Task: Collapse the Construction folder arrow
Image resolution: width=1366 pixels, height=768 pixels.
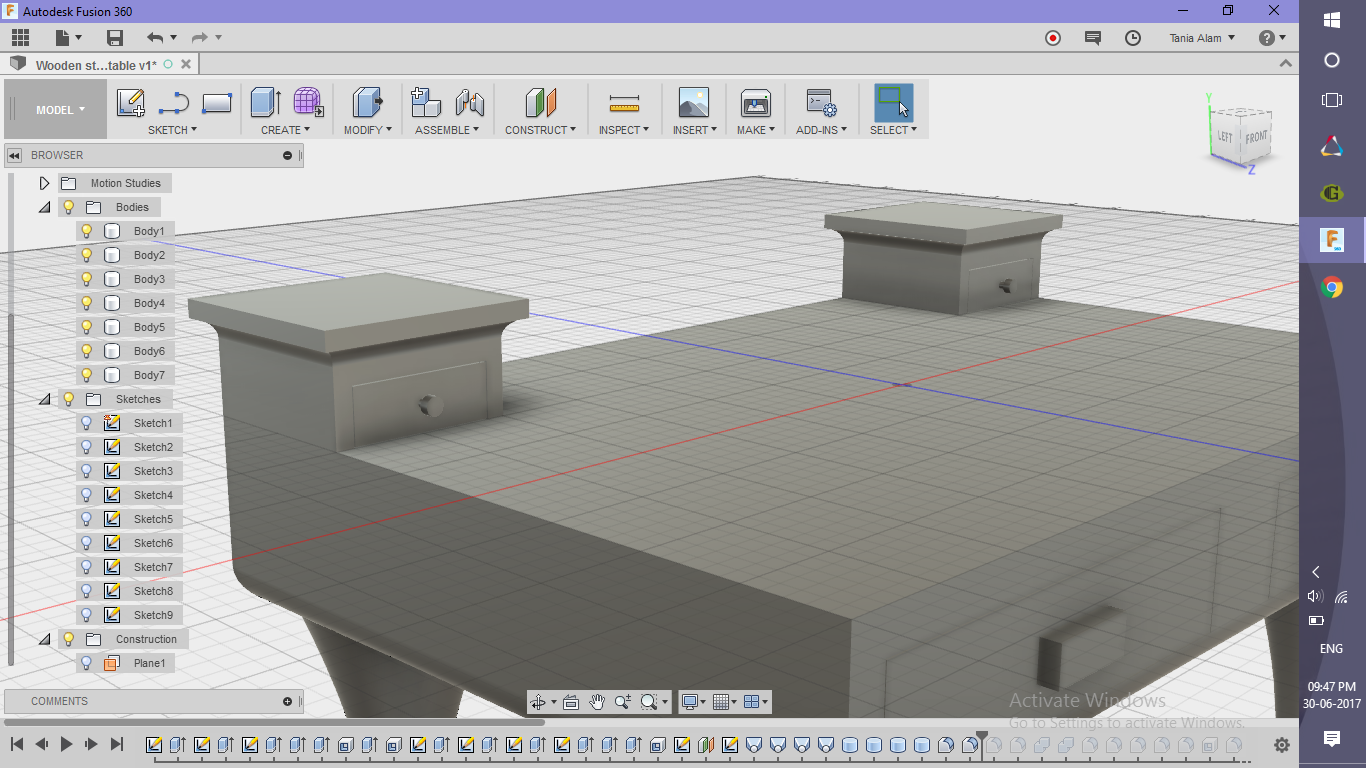Action: [44, 639]
